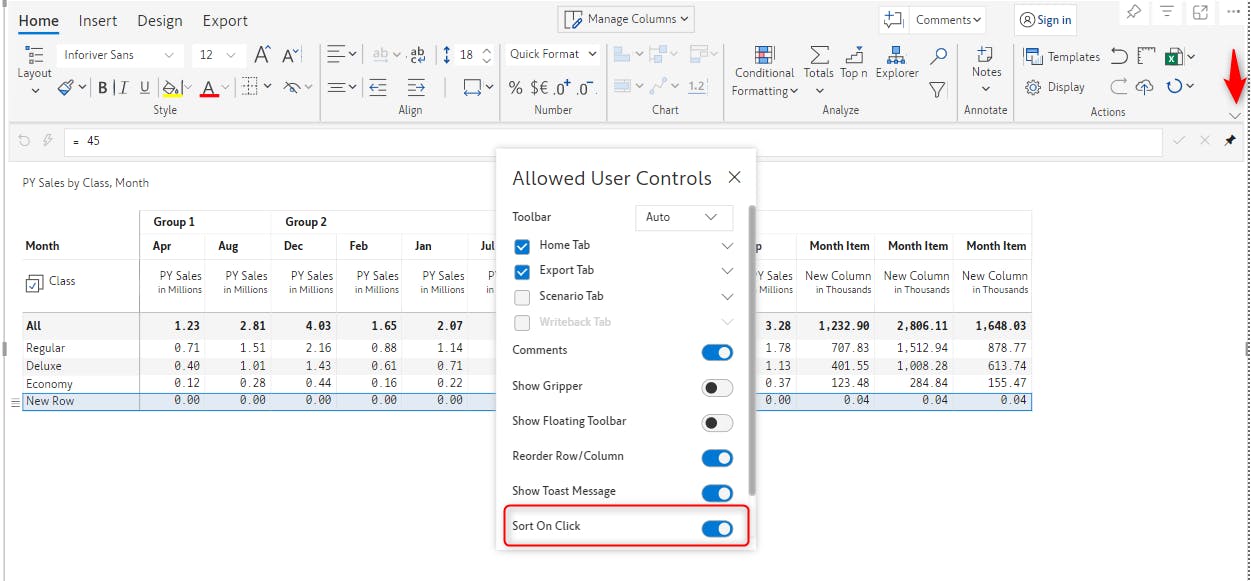Turn off the Sort On Click toggle
Image resolution: width=1251 pixels, height=581 pixels.
[717, 528]
